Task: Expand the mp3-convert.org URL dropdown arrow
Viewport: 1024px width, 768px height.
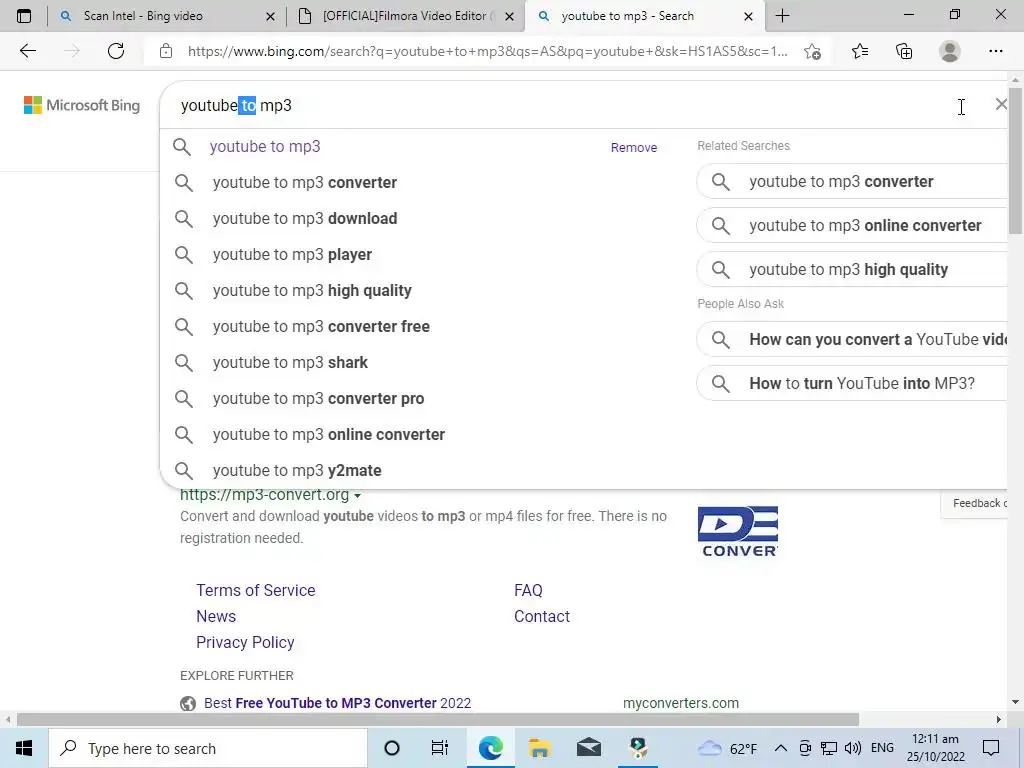Action: 357,496
